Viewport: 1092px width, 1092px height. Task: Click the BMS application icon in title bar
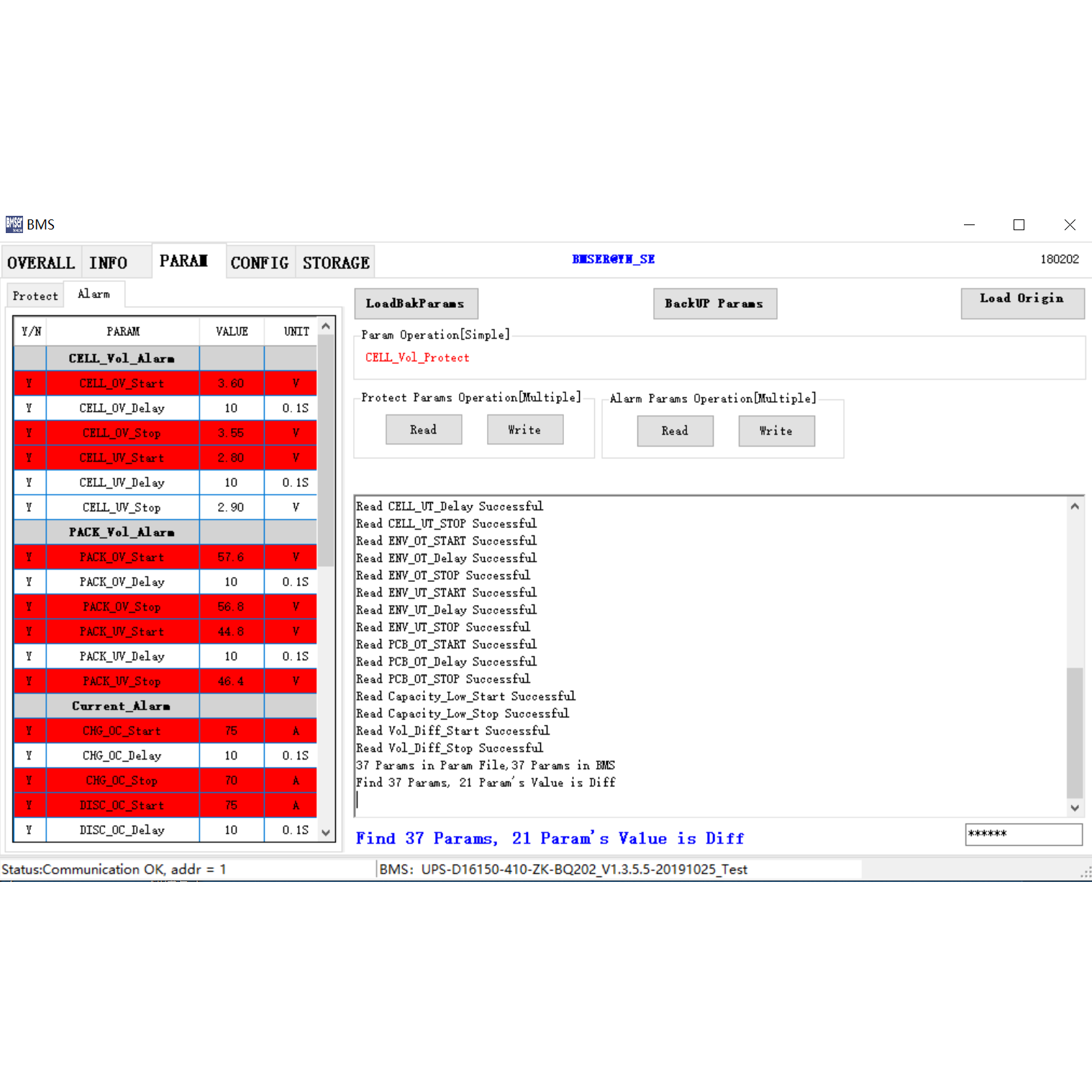[14, 224]
